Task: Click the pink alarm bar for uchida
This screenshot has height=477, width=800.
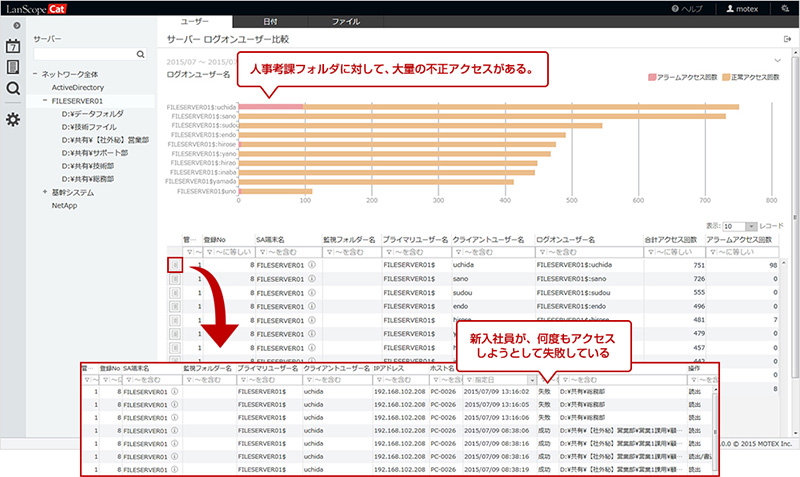Action: pyautogui.click(x=271, y=107)
